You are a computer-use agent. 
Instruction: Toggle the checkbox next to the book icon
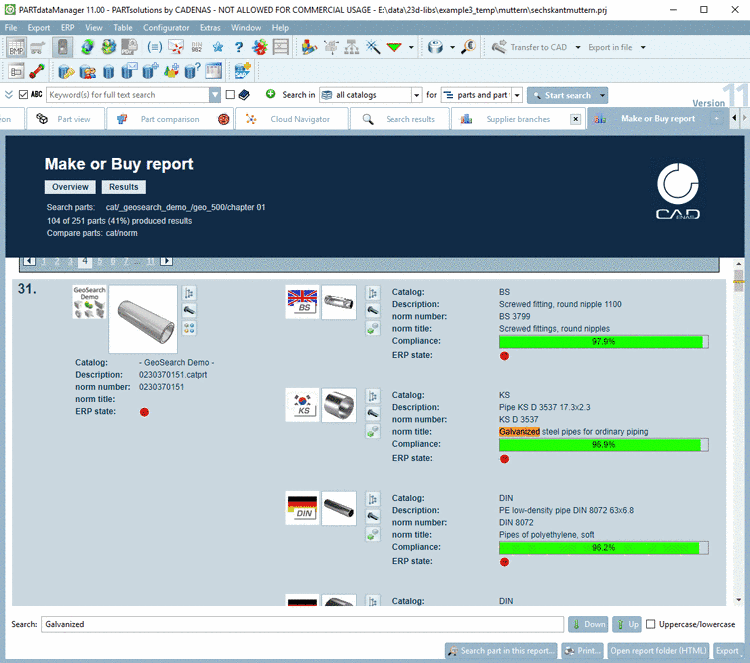point(230,95)
